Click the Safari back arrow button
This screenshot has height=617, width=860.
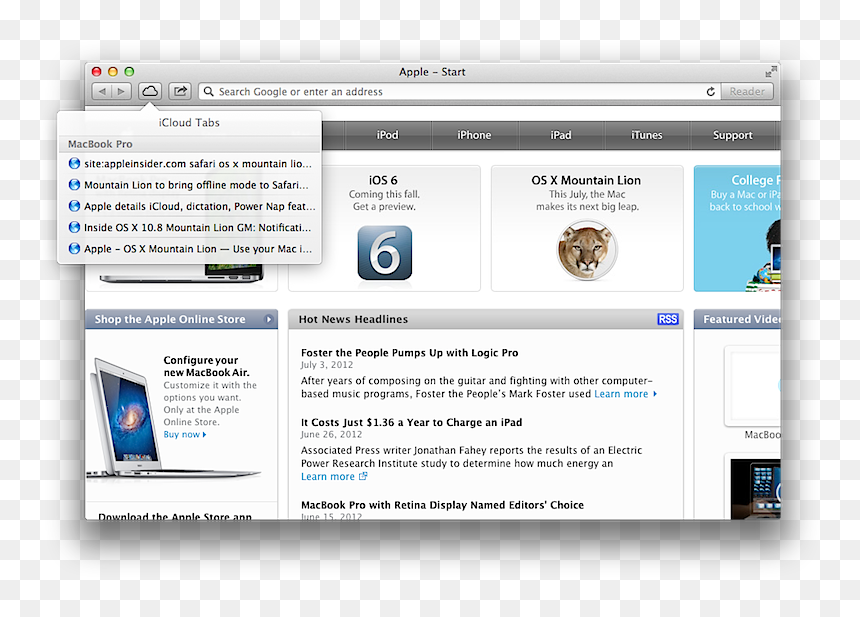(x=101, y=92)
